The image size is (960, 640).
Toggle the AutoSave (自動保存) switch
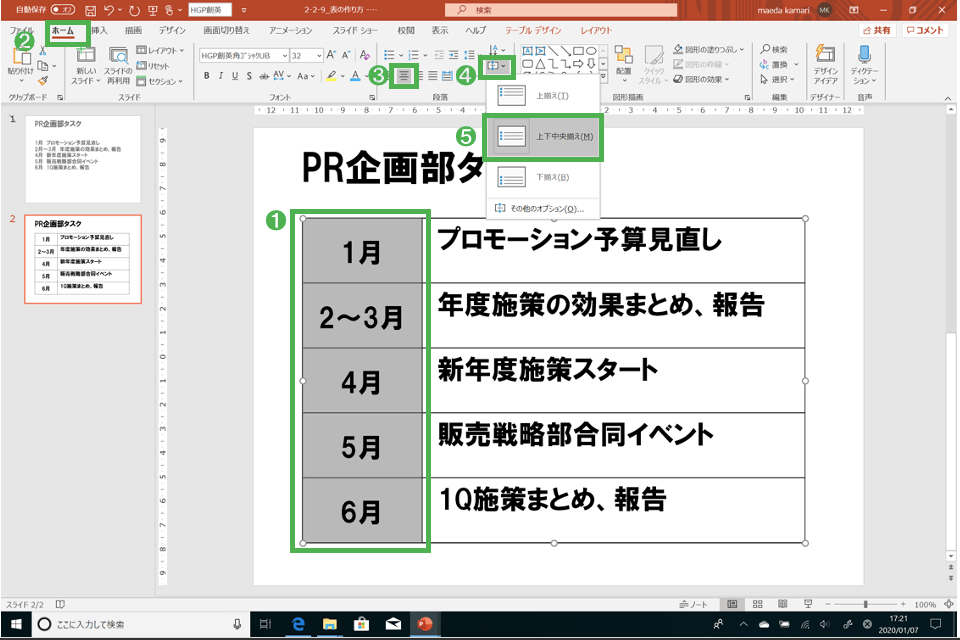[x=62, y=10]
